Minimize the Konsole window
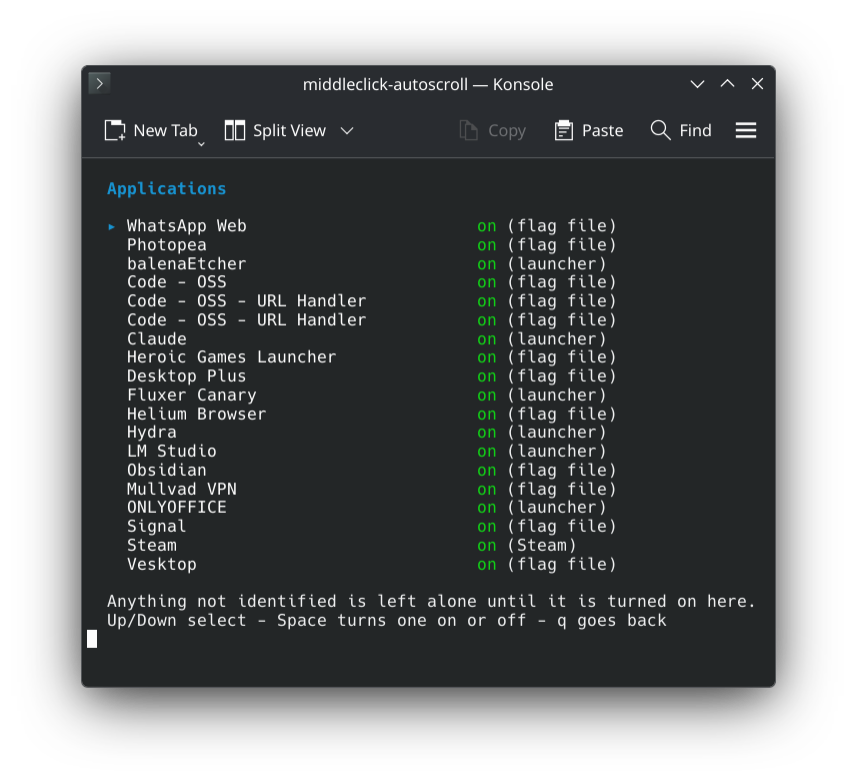This screenshot has height=783, width=856. tap(697, 84)
